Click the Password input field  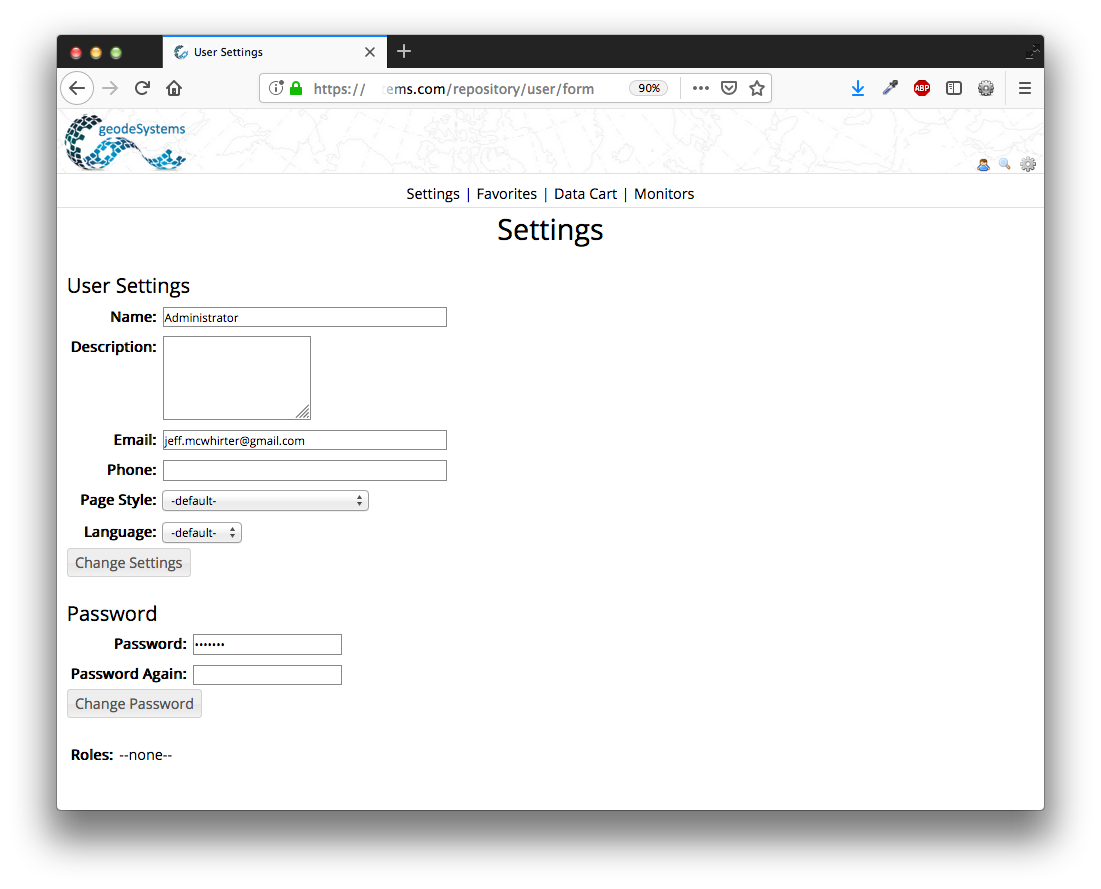[x=267, y=645]
